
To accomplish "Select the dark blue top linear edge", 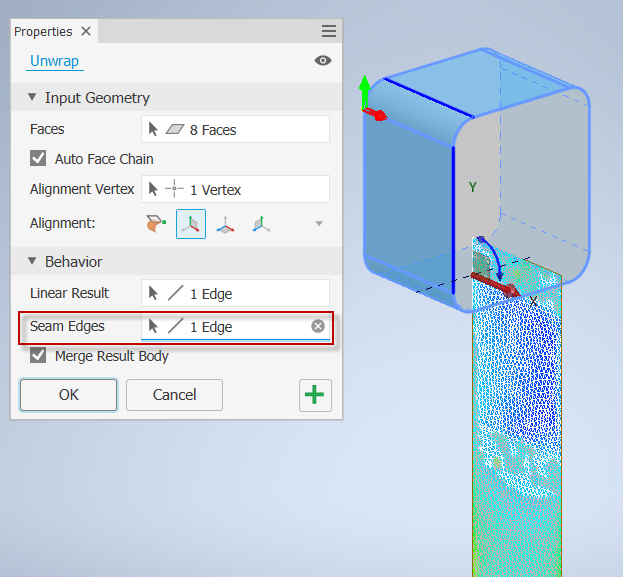I will pos(428,98).
